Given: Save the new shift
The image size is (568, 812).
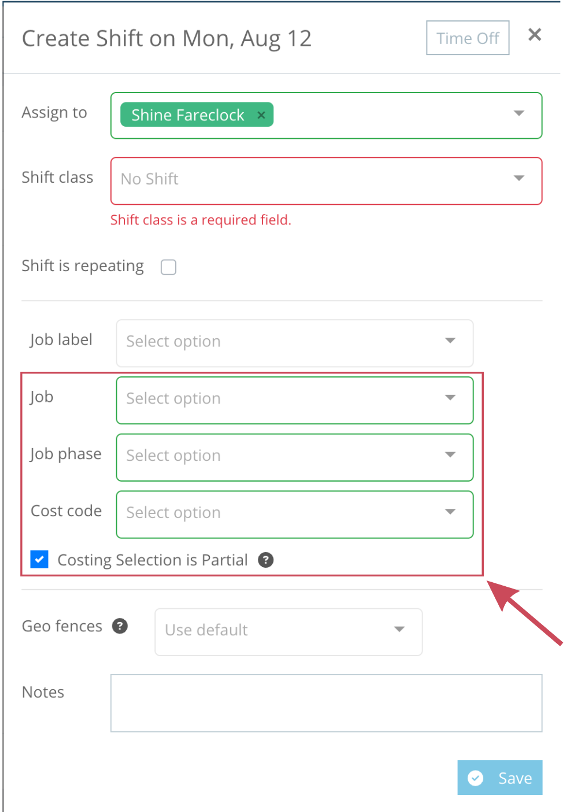Looking at the screenshot, I should coord(500,777).
